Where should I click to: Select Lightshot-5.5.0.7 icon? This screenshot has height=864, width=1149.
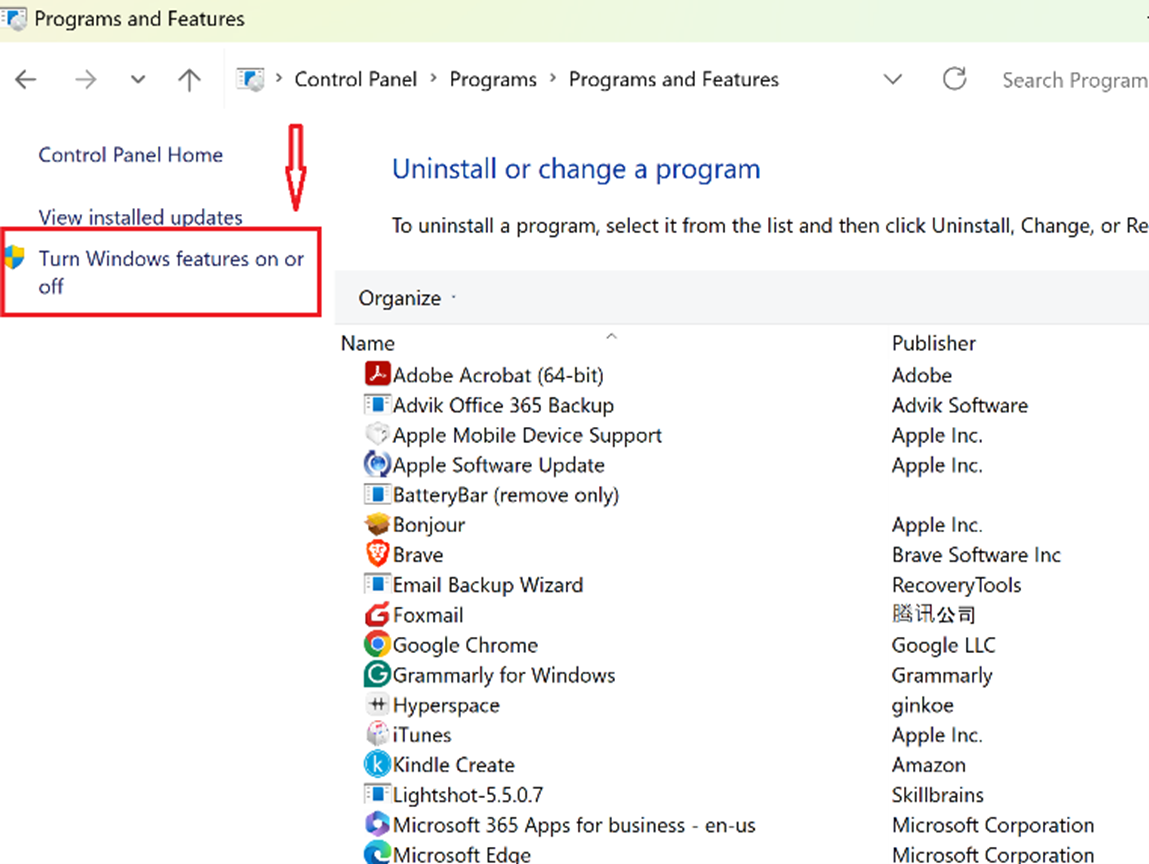point(377,794)
